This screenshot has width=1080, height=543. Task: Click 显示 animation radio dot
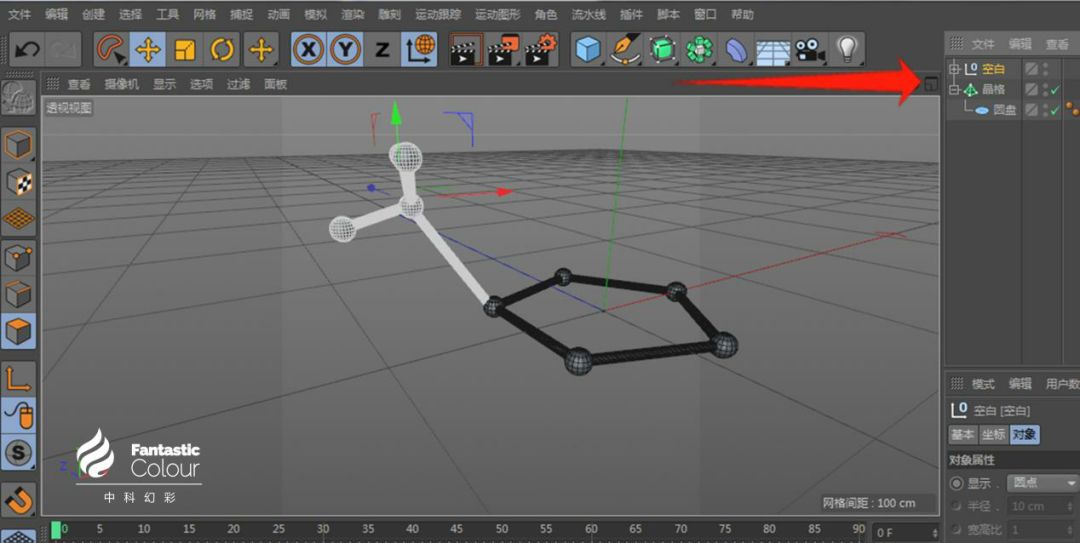956,483
